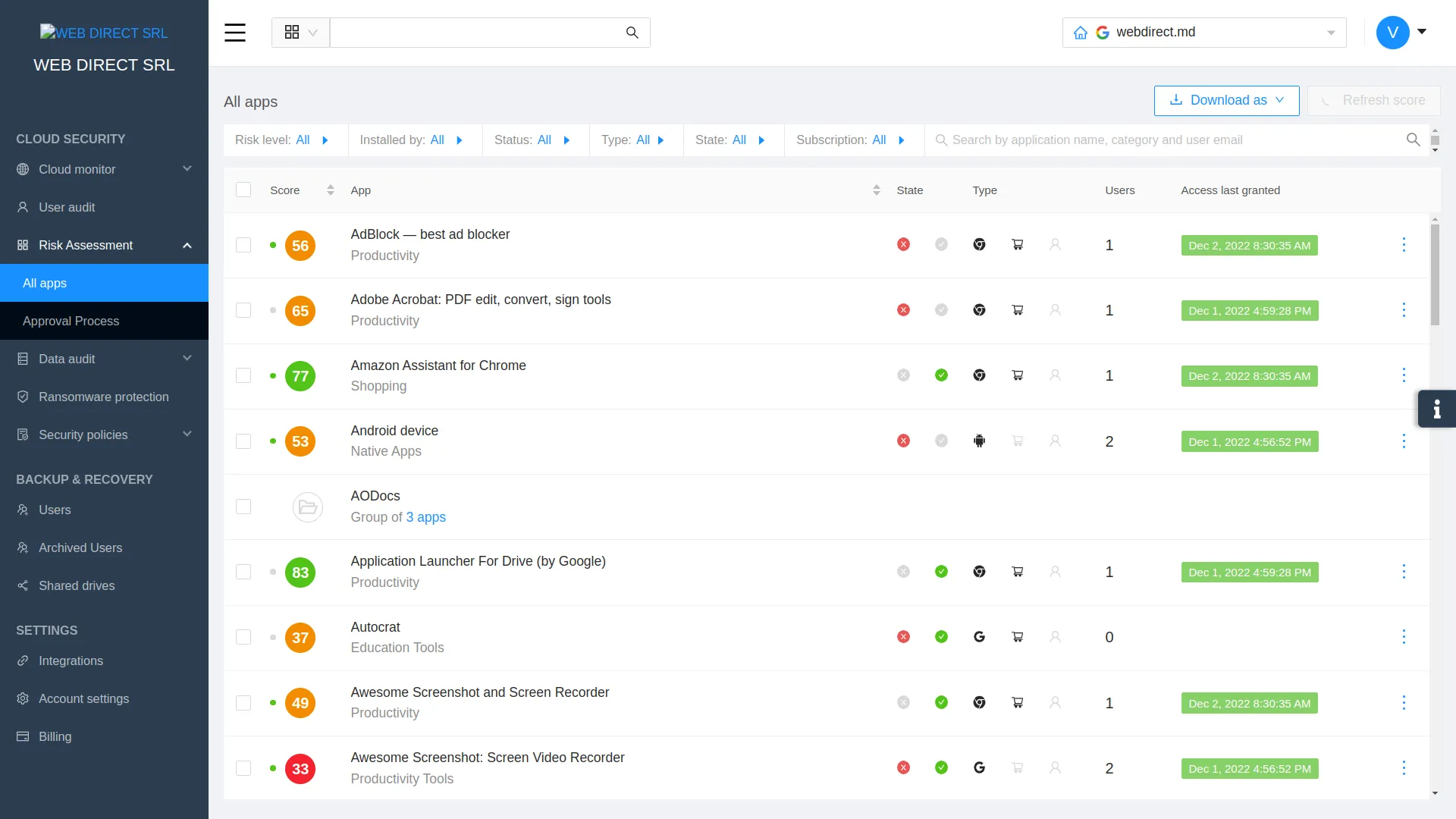Open kebab menu for Autocrat row
This screenshot has height=819, width=1456.
(x=1404, y=637)
